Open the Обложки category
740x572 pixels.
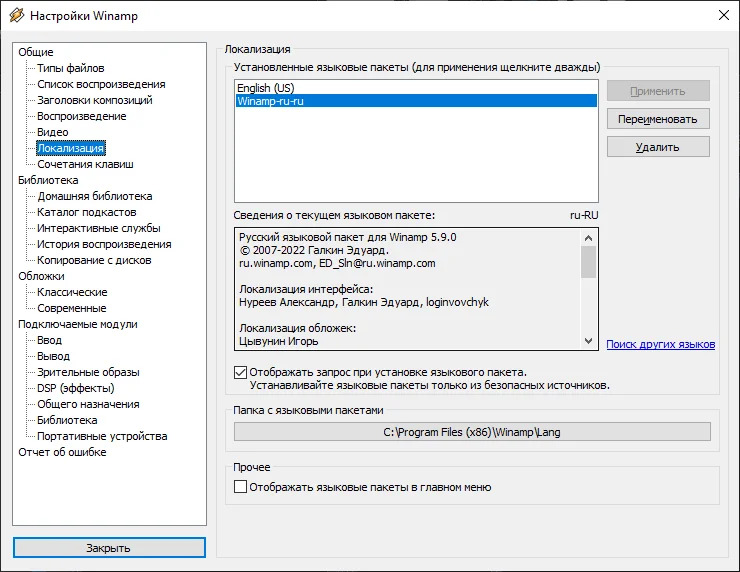41,276
